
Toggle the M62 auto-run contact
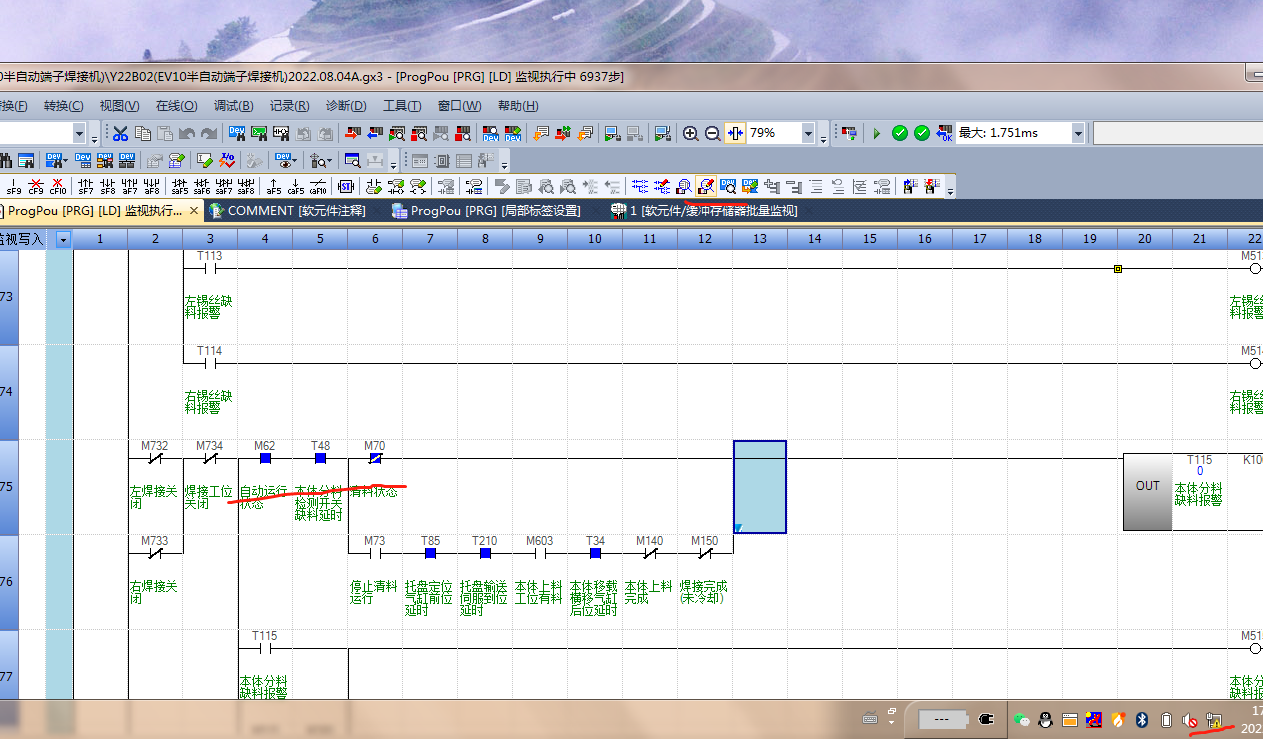[x=265, y=459]
